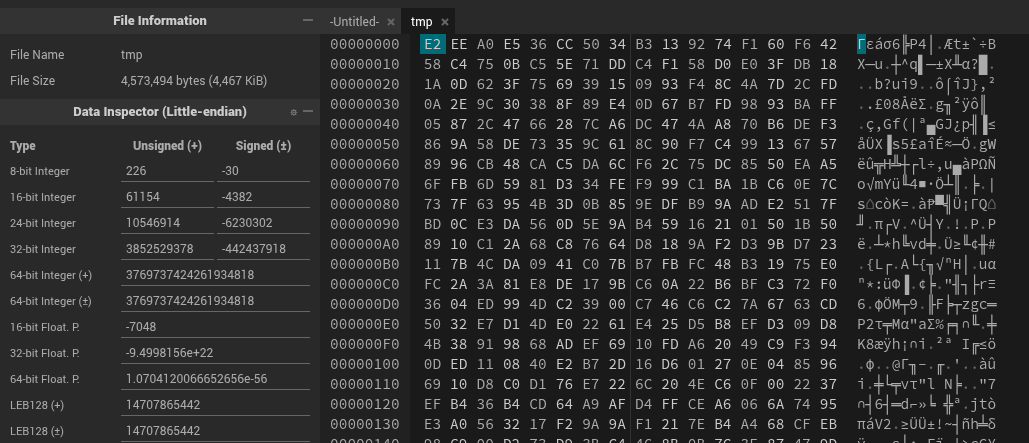This screenshot has width=1029, height=443.
Task: Click the 24-bit Integer signed value field
Action: coord(263,223)
